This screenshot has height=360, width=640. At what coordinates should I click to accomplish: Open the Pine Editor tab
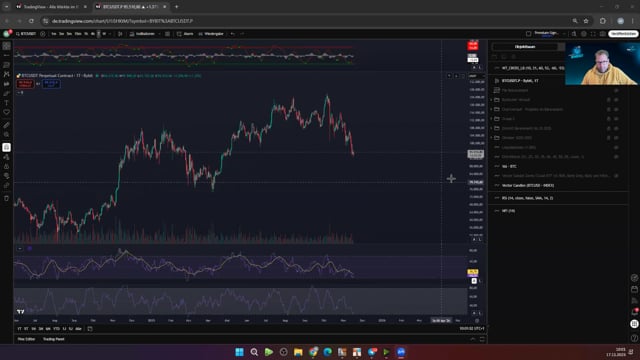[26, 339]
